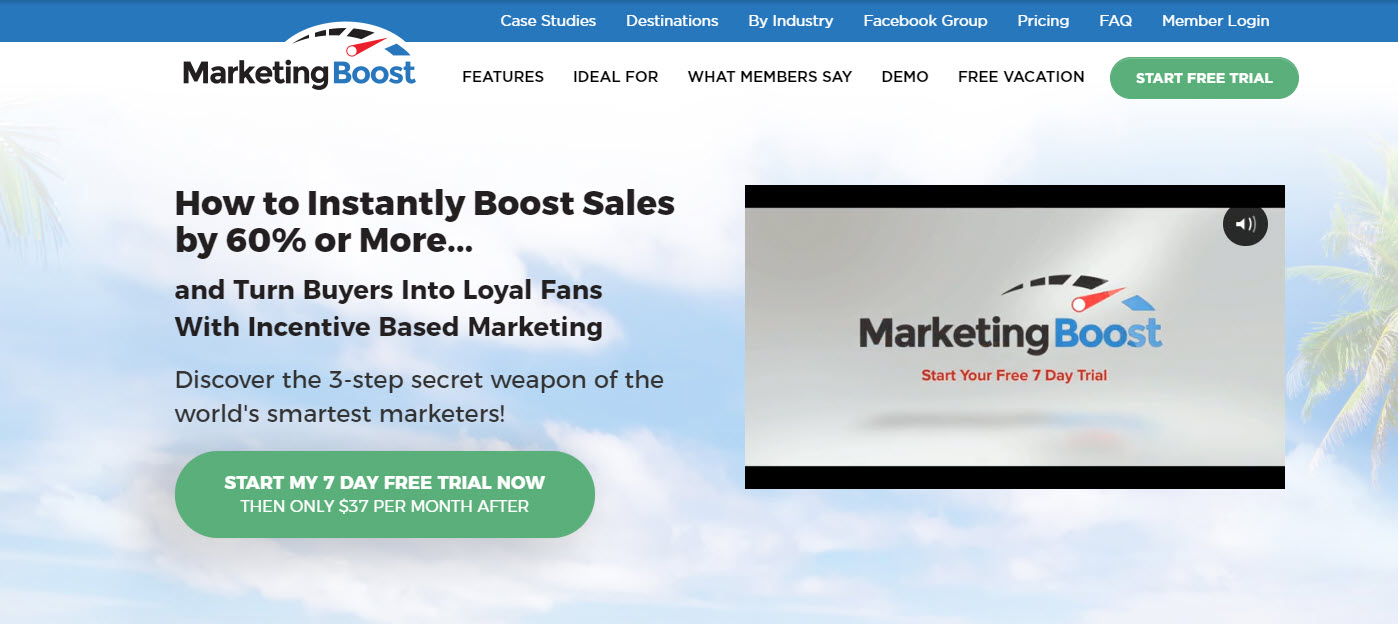
Task: Click the 'Start Your Free 7 Day Trial' video text
Action: point(1014,376)
